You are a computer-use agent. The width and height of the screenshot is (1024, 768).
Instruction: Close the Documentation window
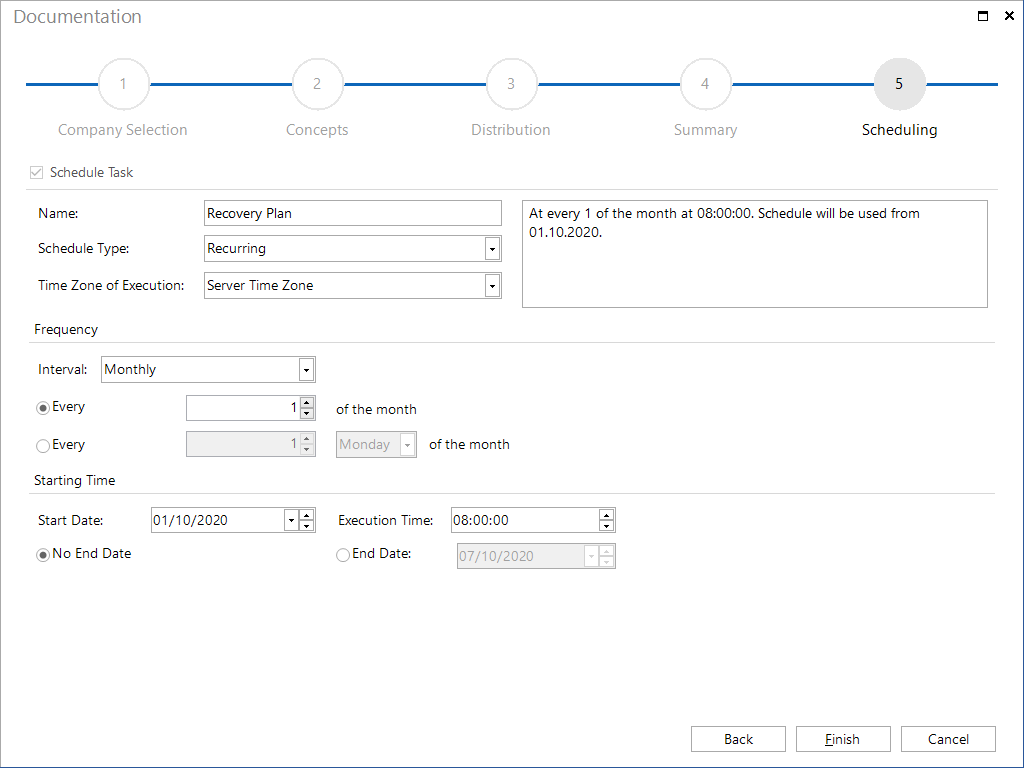coord(1009,16)
